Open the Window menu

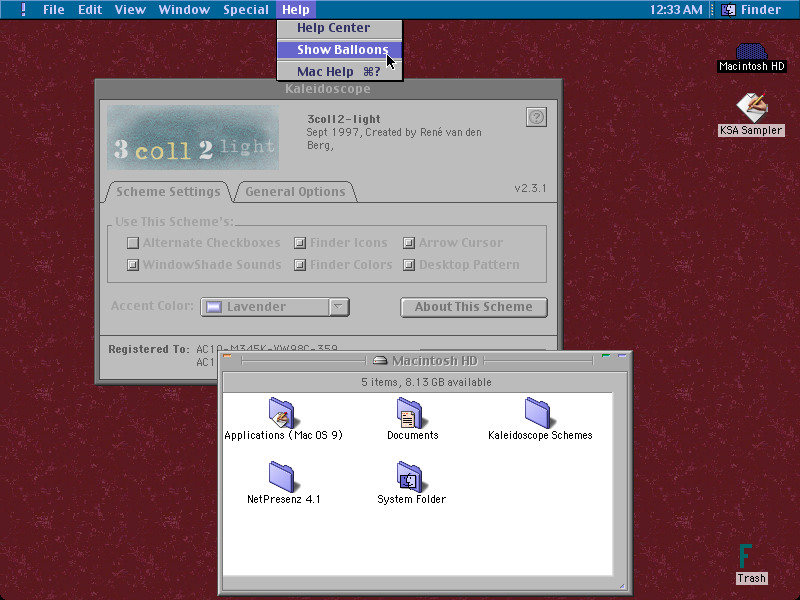tap(184, 9)
